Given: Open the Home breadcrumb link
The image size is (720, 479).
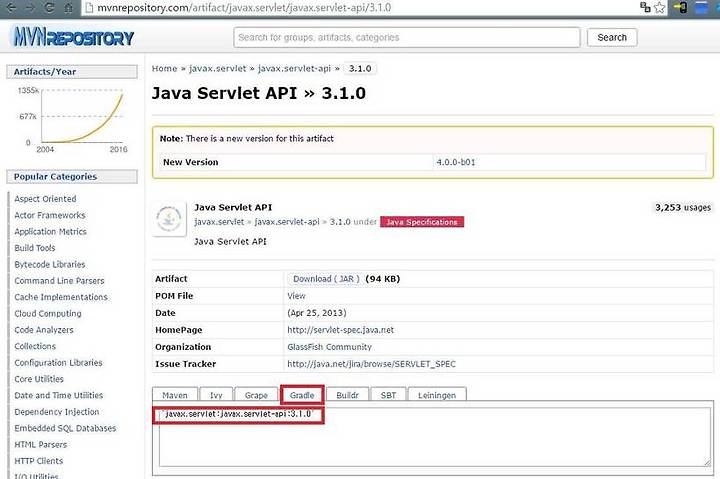Looking at the screenshot, I should tap(164, 68).
